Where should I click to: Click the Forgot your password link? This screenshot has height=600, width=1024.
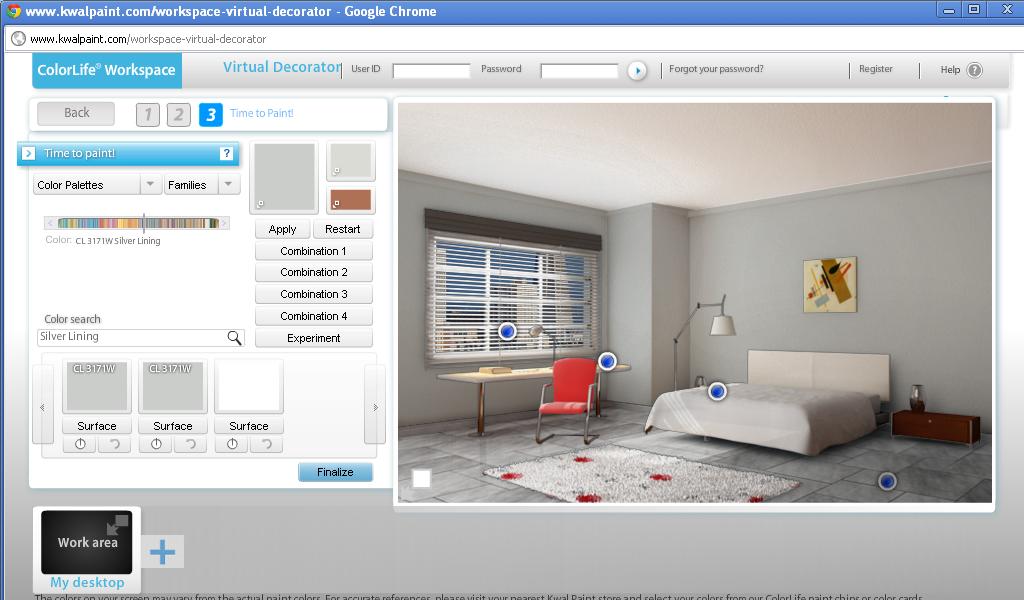[716, 69]
